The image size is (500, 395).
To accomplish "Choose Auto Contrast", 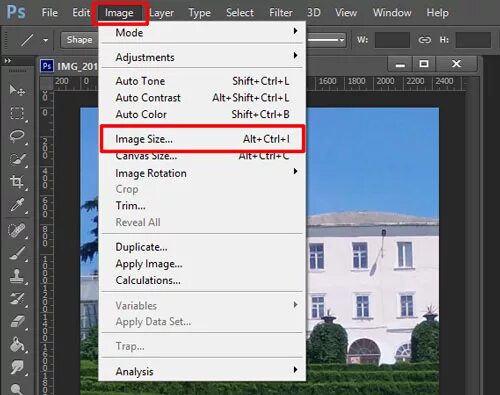I will (202, 98).
